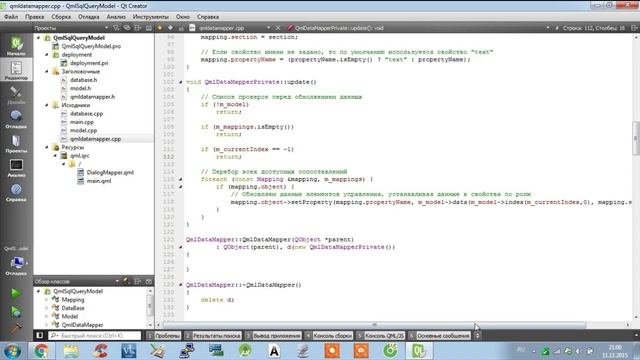Click the class overview vertical scrollbar
Viewport: 640px width, 360px height.
[150, 305]
